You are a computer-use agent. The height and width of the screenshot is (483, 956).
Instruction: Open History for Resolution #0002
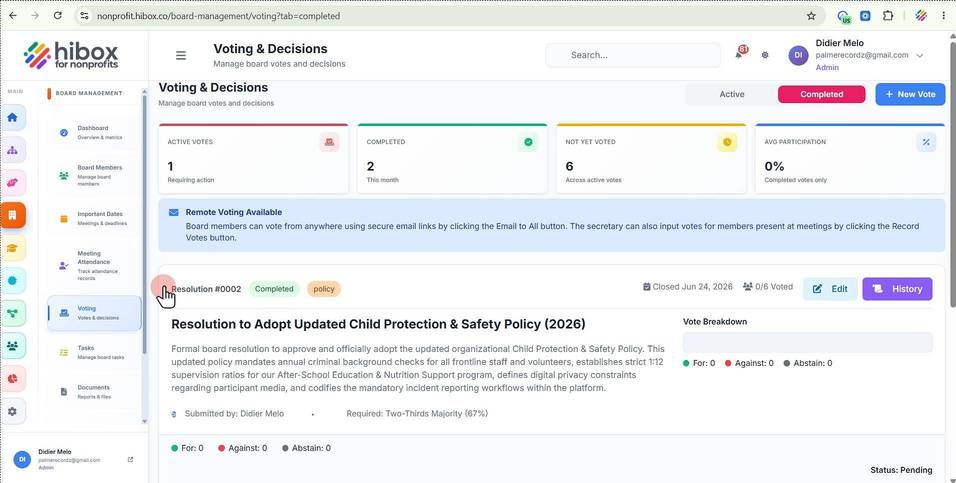897,289
